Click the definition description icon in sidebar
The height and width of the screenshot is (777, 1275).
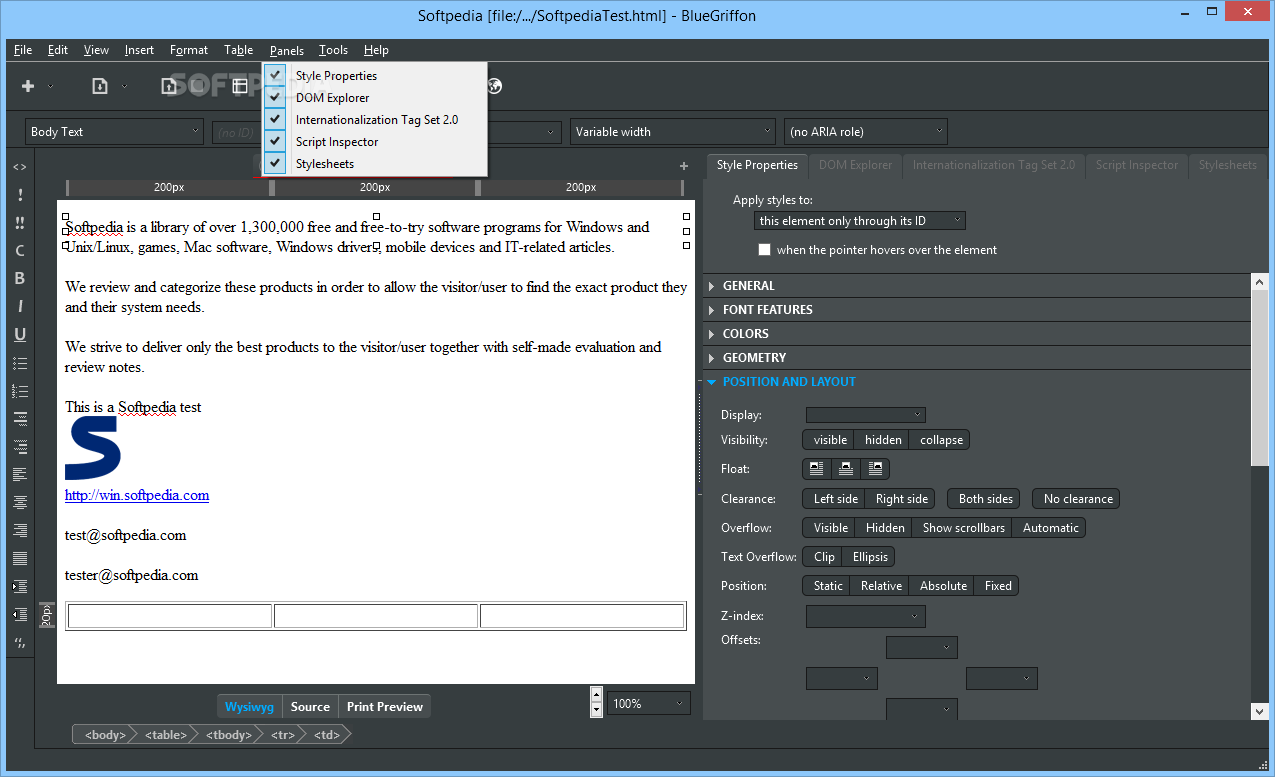click(x=20, y=447)
